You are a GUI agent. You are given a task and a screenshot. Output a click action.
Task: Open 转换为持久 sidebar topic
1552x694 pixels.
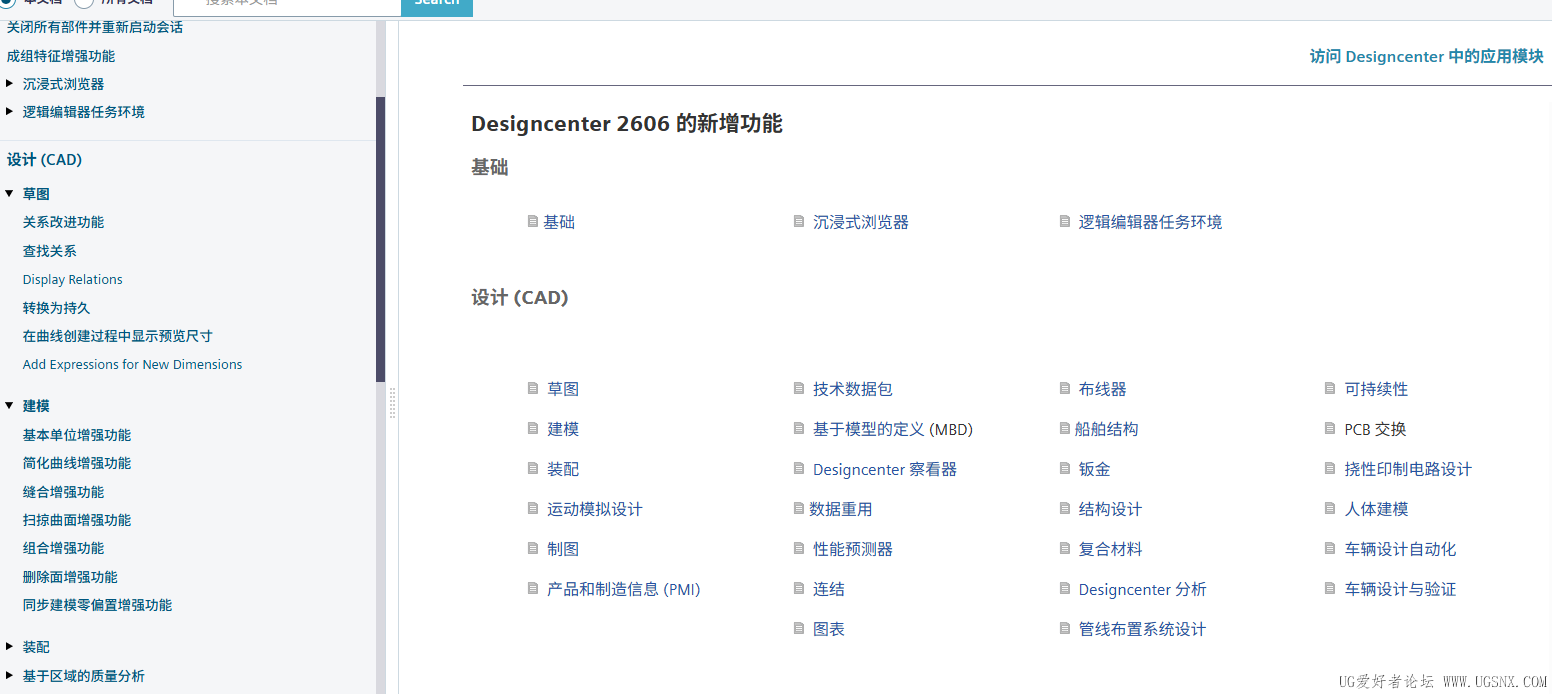[56, 308]
